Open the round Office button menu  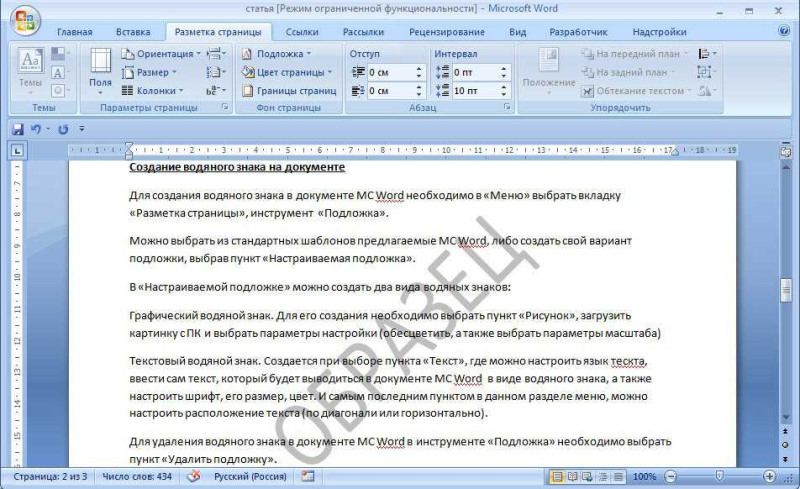point(22,18)
